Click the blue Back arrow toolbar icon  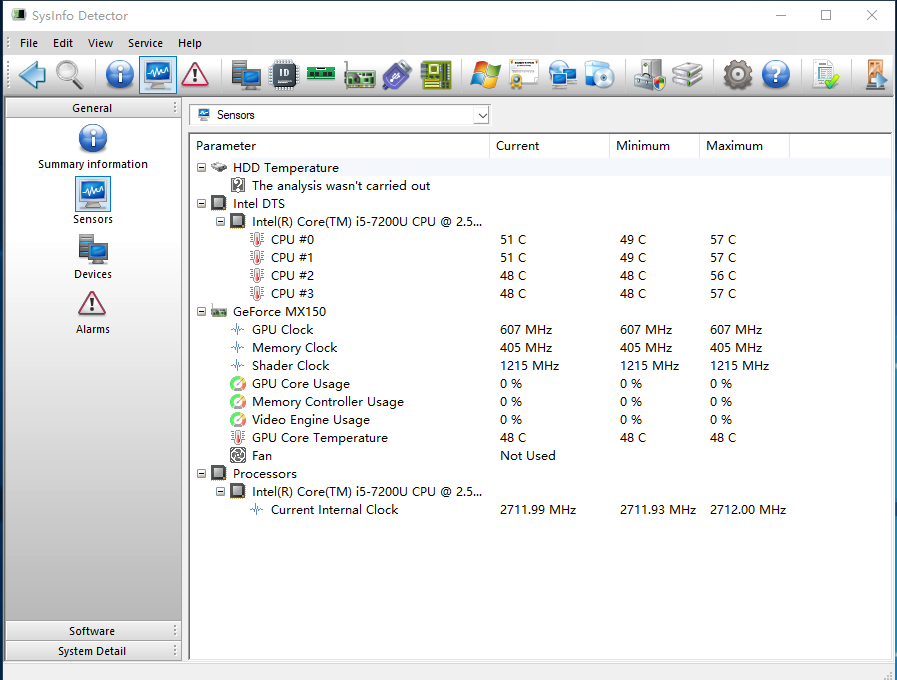[x=32, y=75]
